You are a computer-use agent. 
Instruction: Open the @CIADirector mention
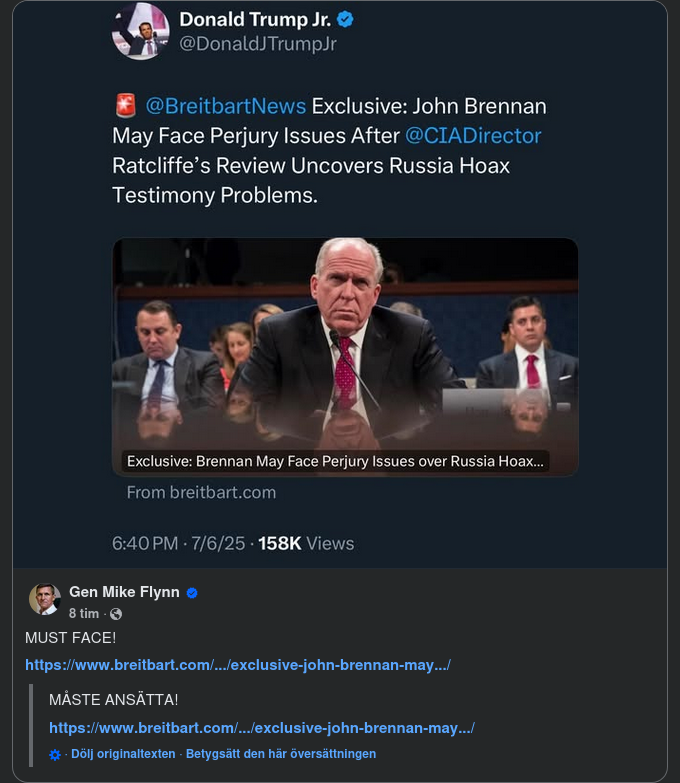click(x=473, y=135)
